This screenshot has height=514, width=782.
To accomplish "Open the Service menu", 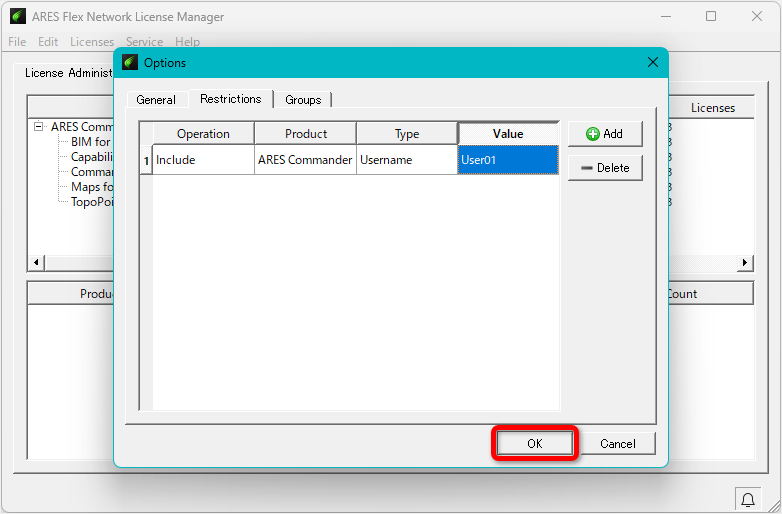I will (144, 42).
